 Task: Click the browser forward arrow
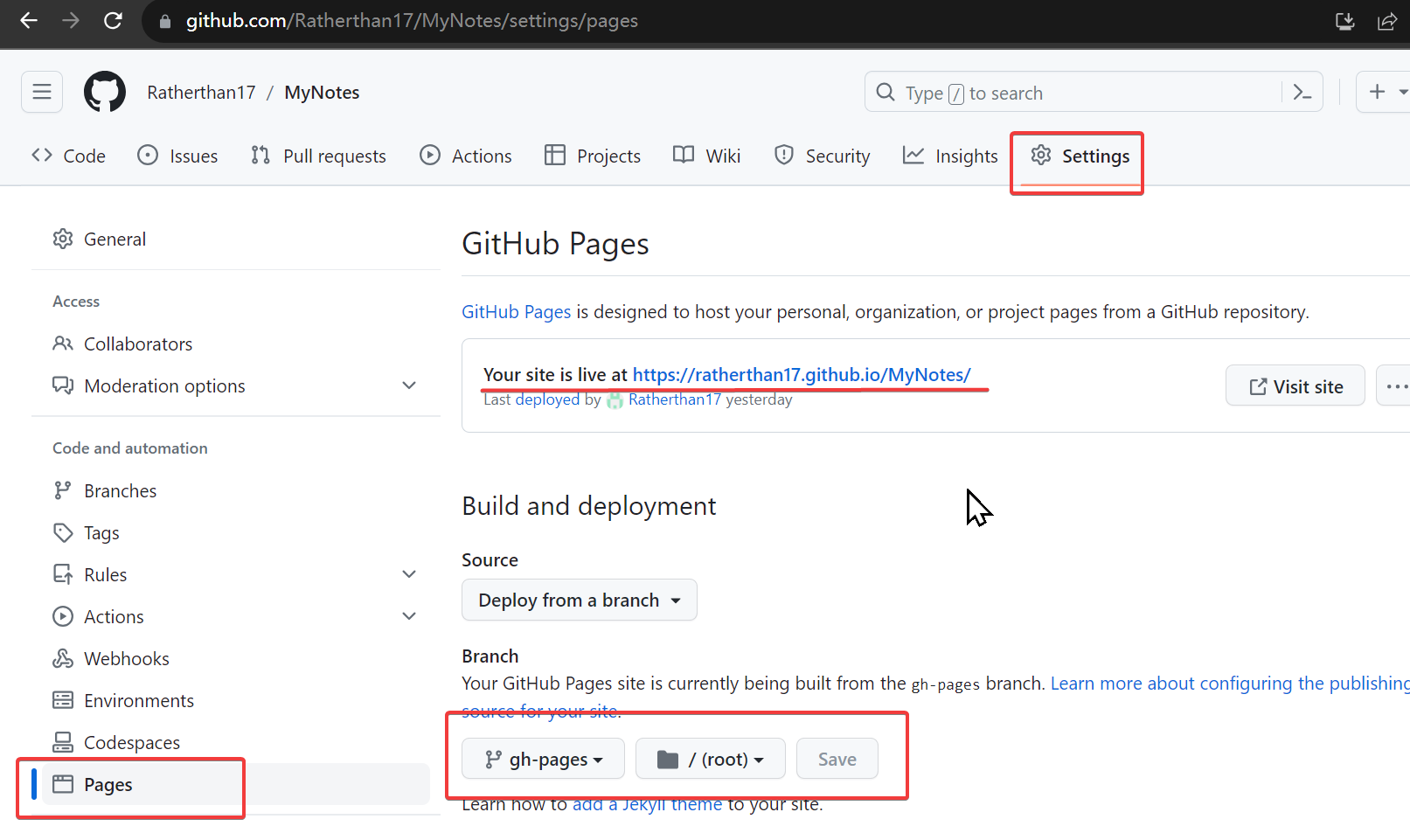(71, 20)
